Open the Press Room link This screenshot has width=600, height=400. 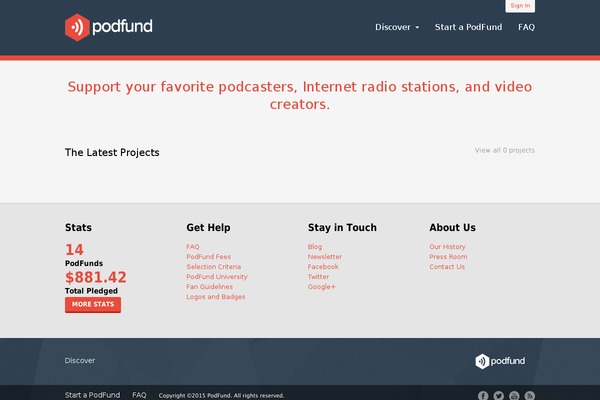tap(448, 256)
